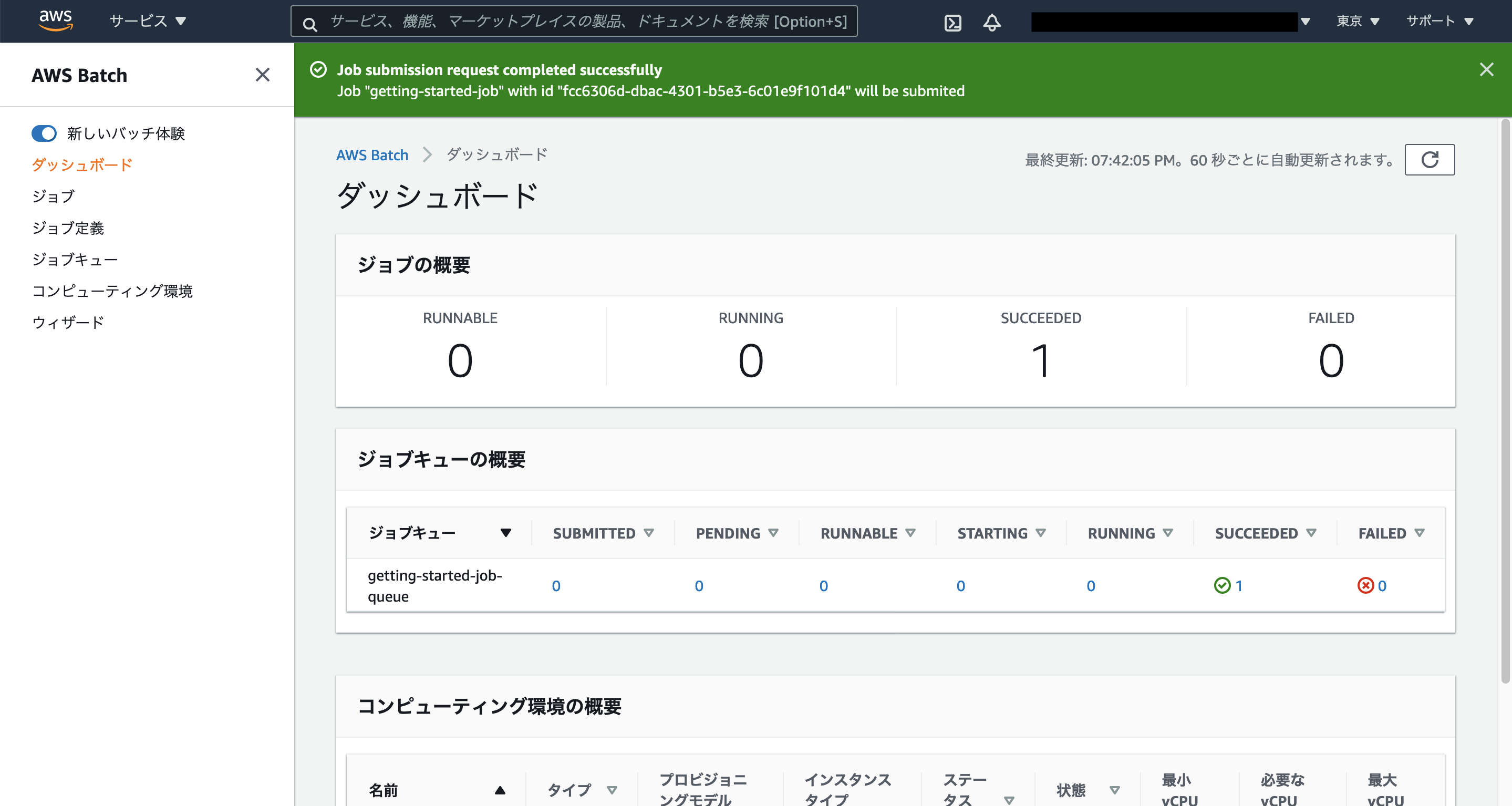Open コンピューティング環境 in the sidebar
Viewport: 1512px width, 806px height.
(x=112, y=291)
